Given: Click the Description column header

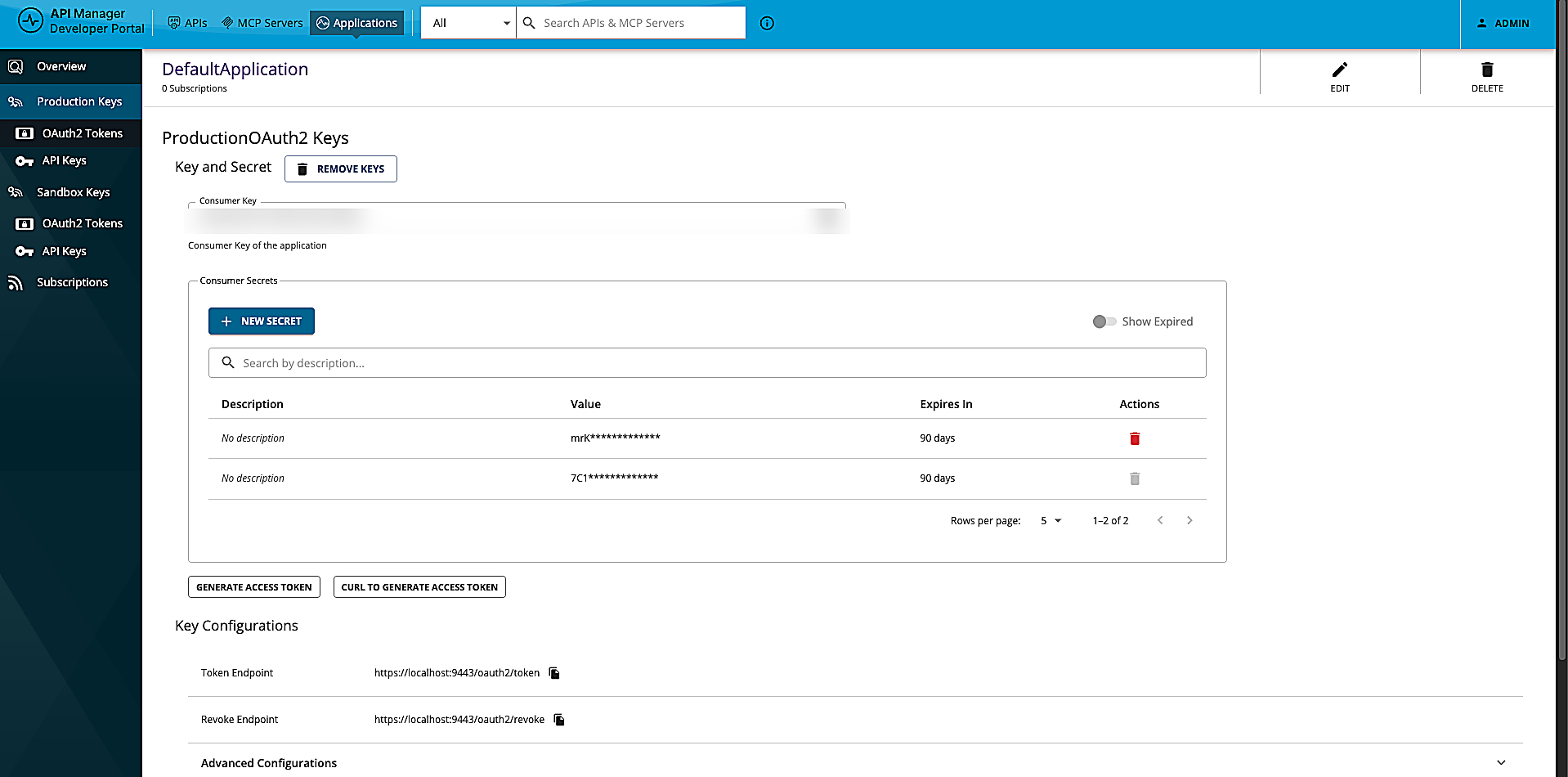Looking at the screenshot, I should (253, 404).
